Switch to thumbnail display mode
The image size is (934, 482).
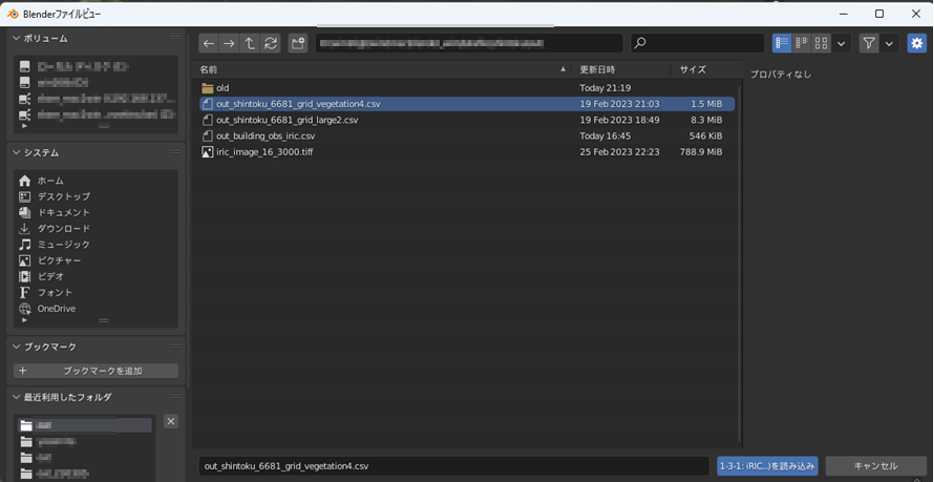(x=821, y=43)
